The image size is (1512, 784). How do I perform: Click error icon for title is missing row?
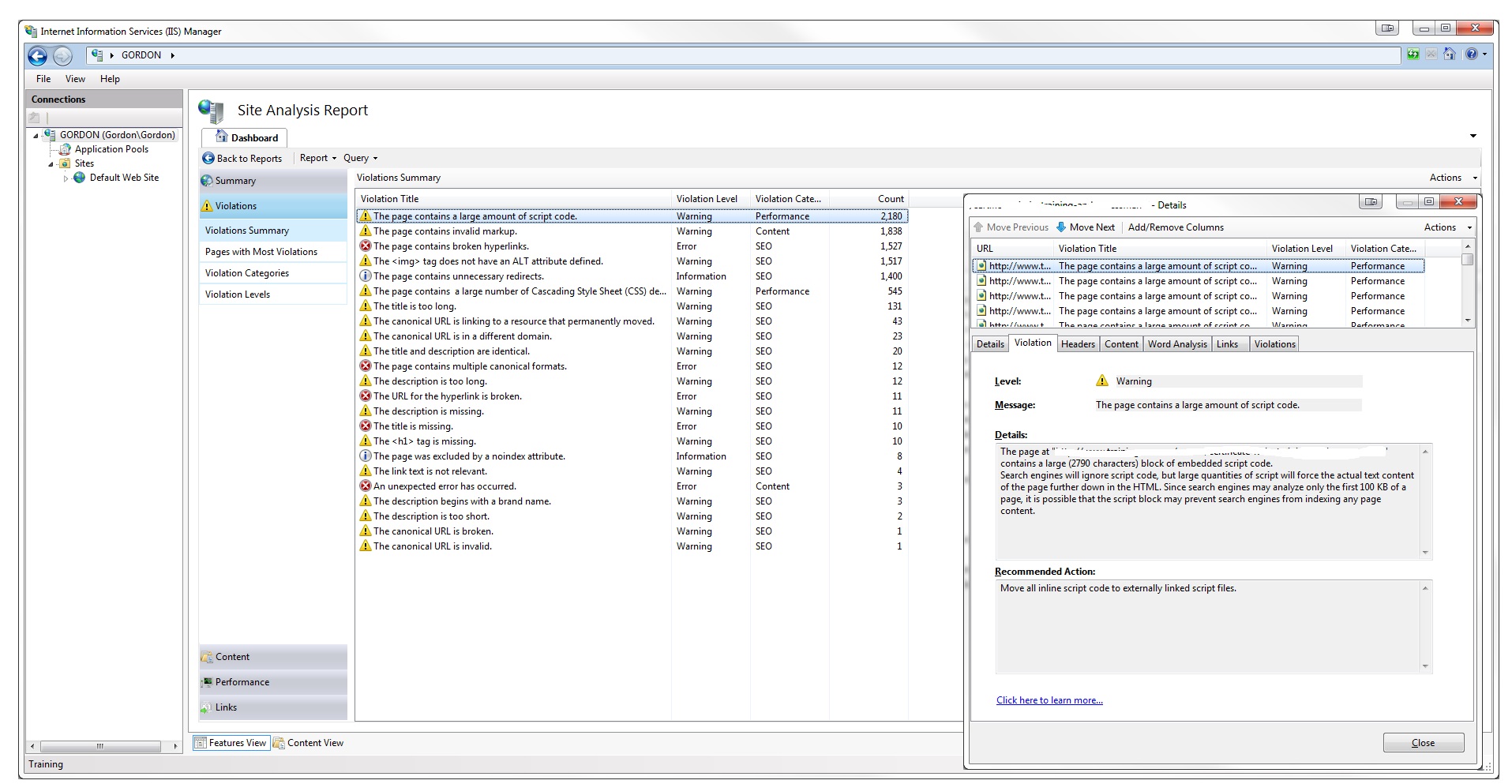coord(366,426)
